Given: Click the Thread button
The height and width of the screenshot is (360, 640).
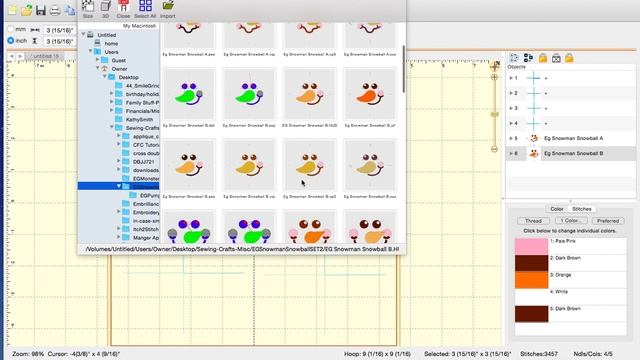Looking at the screenshot, I should pos(533,221).
